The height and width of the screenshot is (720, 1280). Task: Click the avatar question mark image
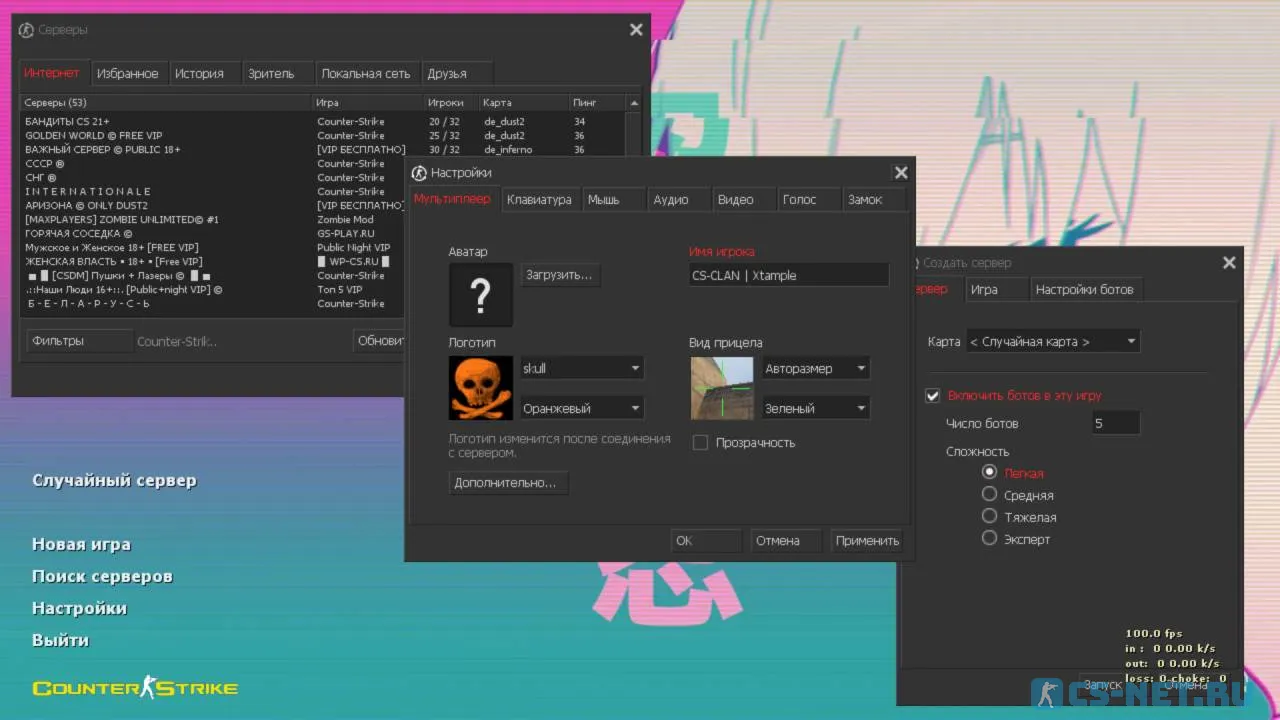(481, 295)
